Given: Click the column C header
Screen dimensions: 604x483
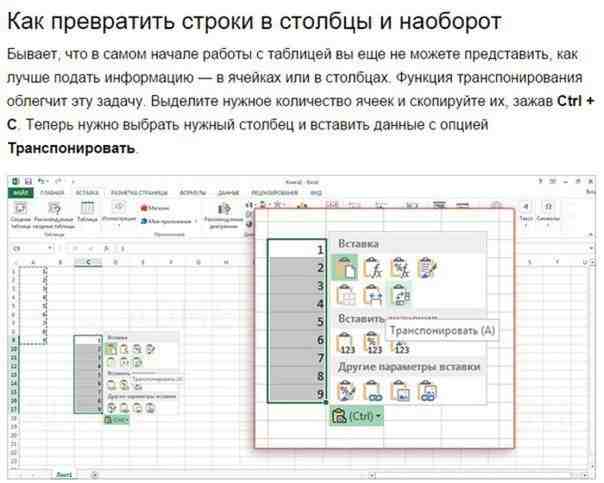Looking at the screenshot, I should tap(88, 262).
